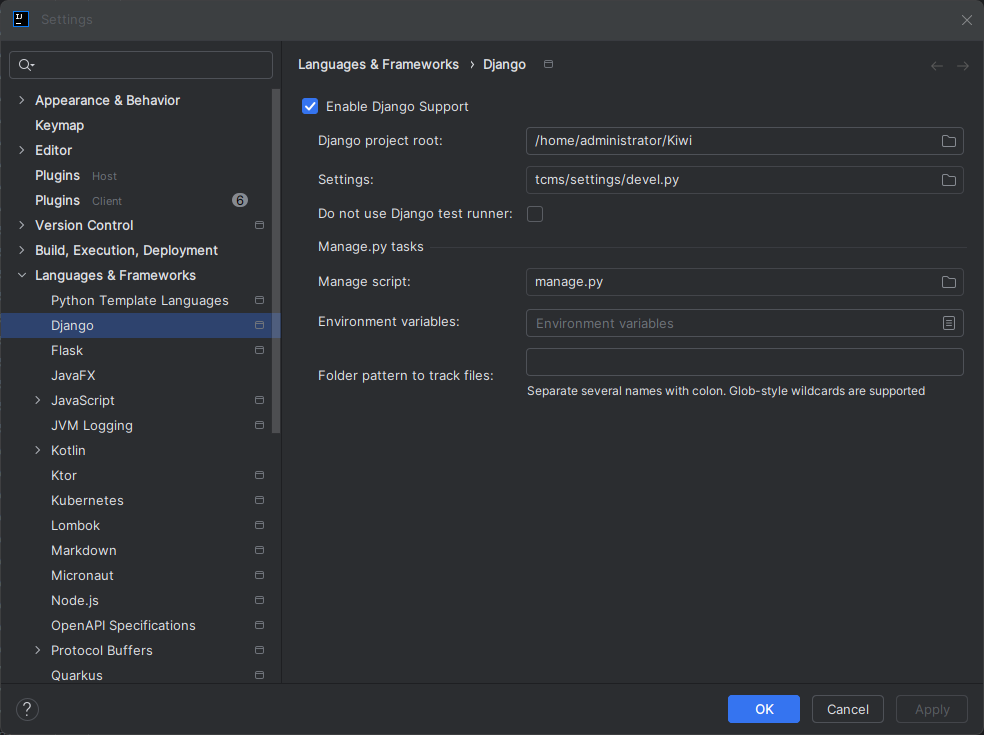This screenshot has width=984, height=735.
Task: Check Do not use Django test runner
Action: 535,214
